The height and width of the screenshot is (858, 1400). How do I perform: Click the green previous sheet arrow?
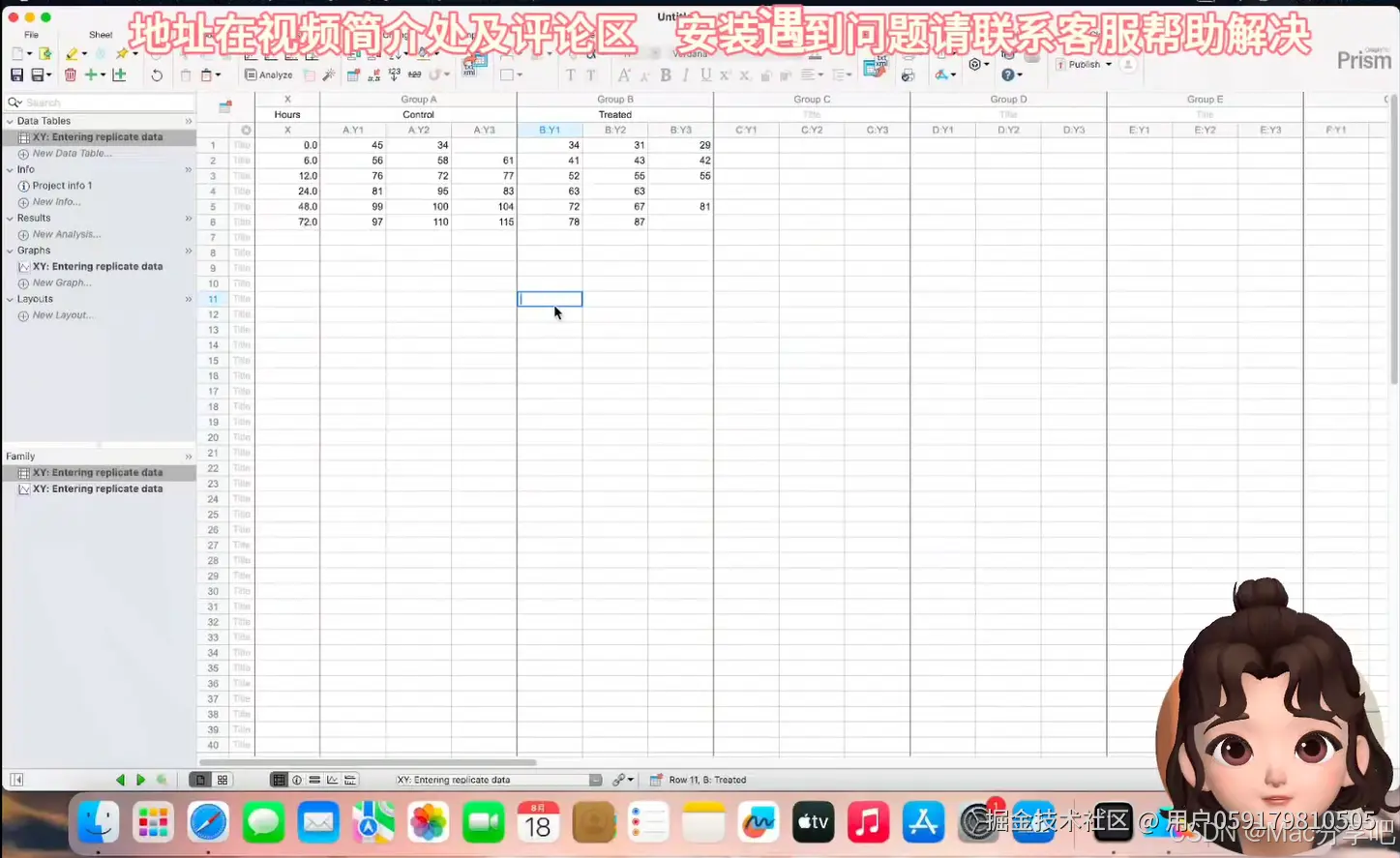tap(120, 780)
